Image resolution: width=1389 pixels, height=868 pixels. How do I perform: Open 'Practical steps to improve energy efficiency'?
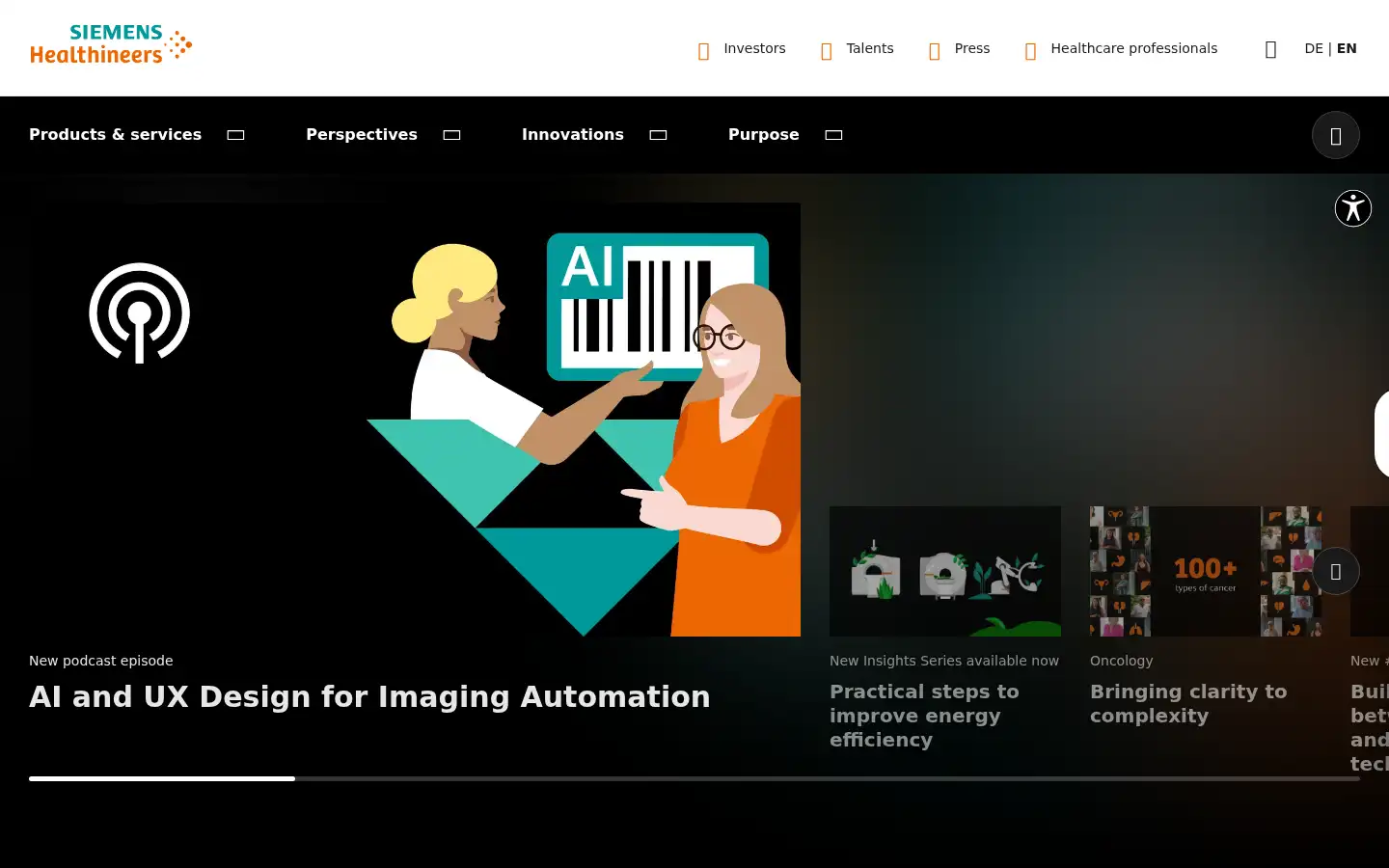click(925, 716)
